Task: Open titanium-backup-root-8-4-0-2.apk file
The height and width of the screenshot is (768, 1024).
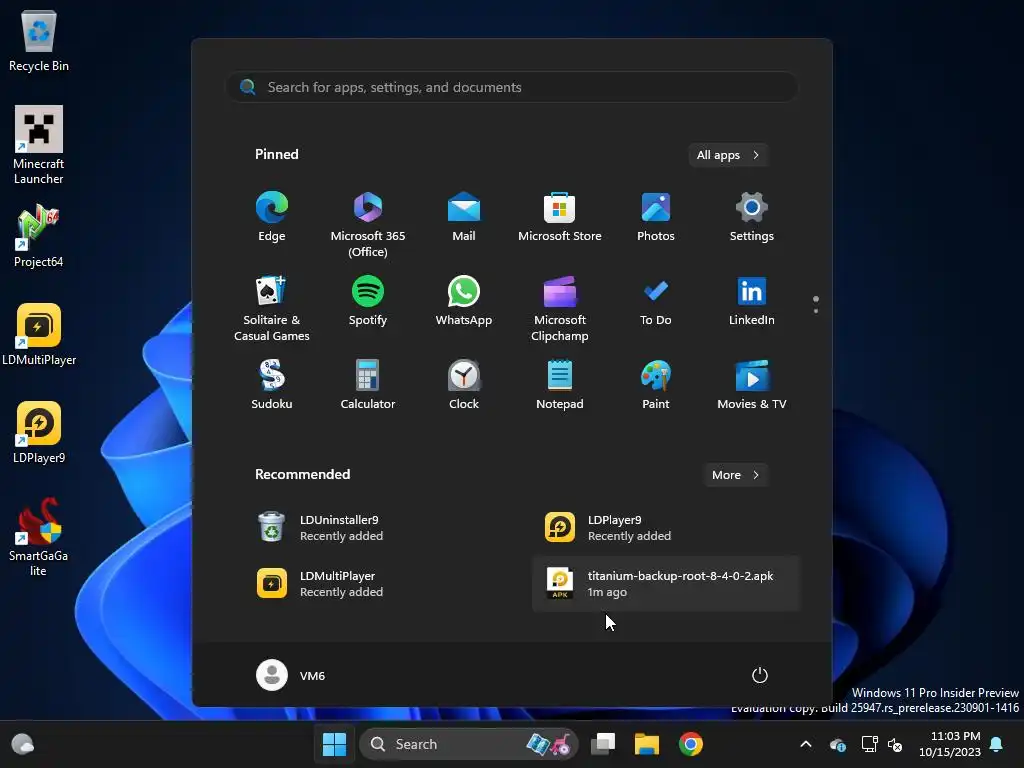Action: point(666,584)
